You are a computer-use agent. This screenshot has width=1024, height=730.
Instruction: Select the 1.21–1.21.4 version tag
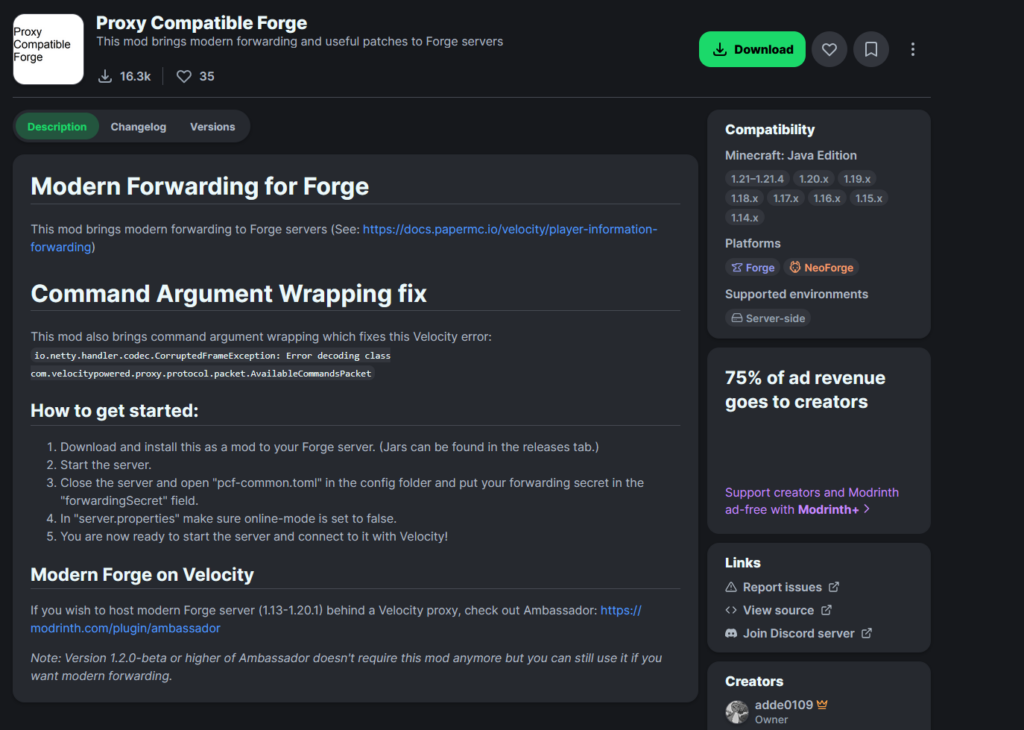click(x=758, y=179)
